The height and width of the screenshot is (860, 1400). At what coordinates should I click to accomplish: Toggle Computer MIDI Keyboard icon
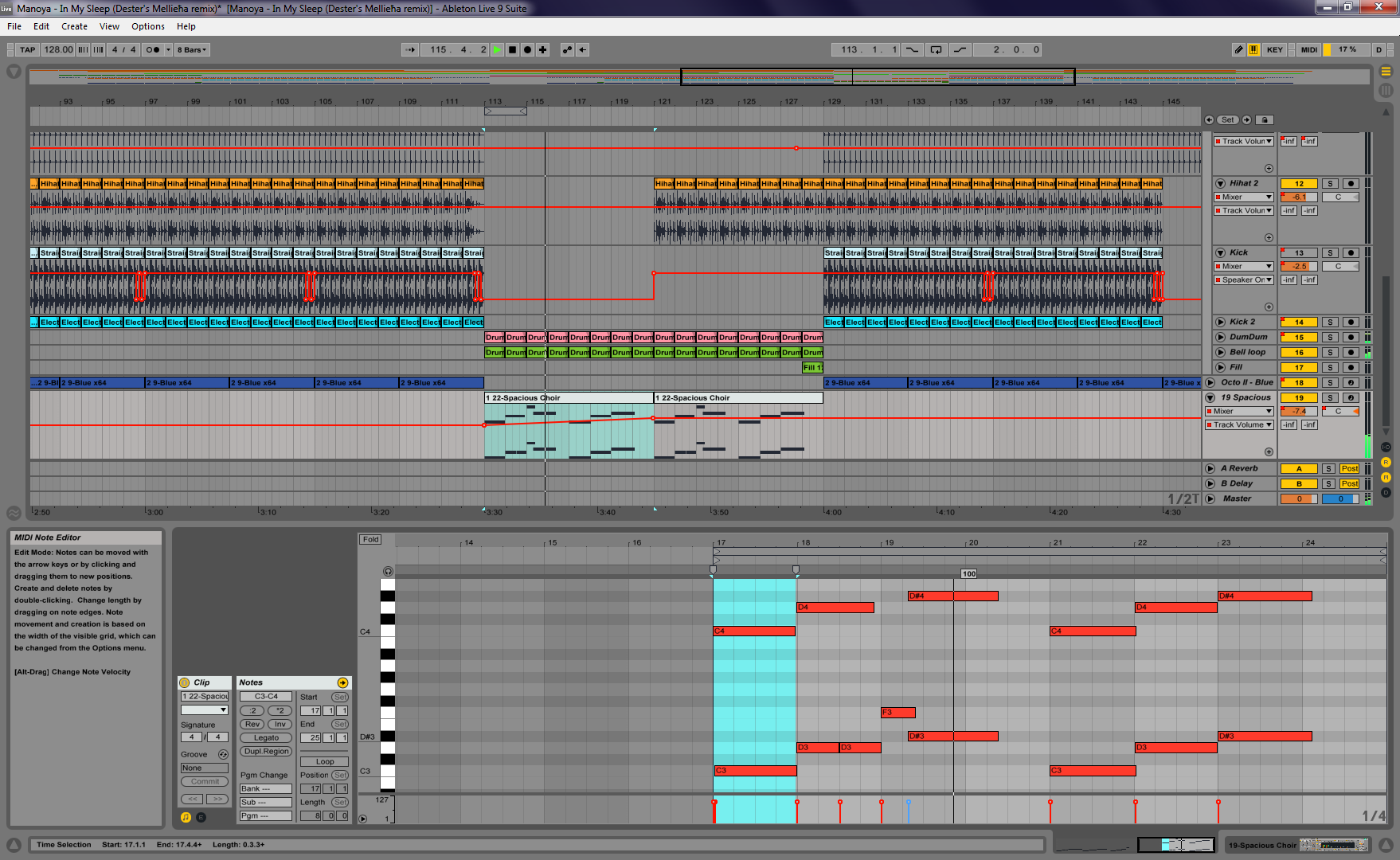click(1253, 49)
